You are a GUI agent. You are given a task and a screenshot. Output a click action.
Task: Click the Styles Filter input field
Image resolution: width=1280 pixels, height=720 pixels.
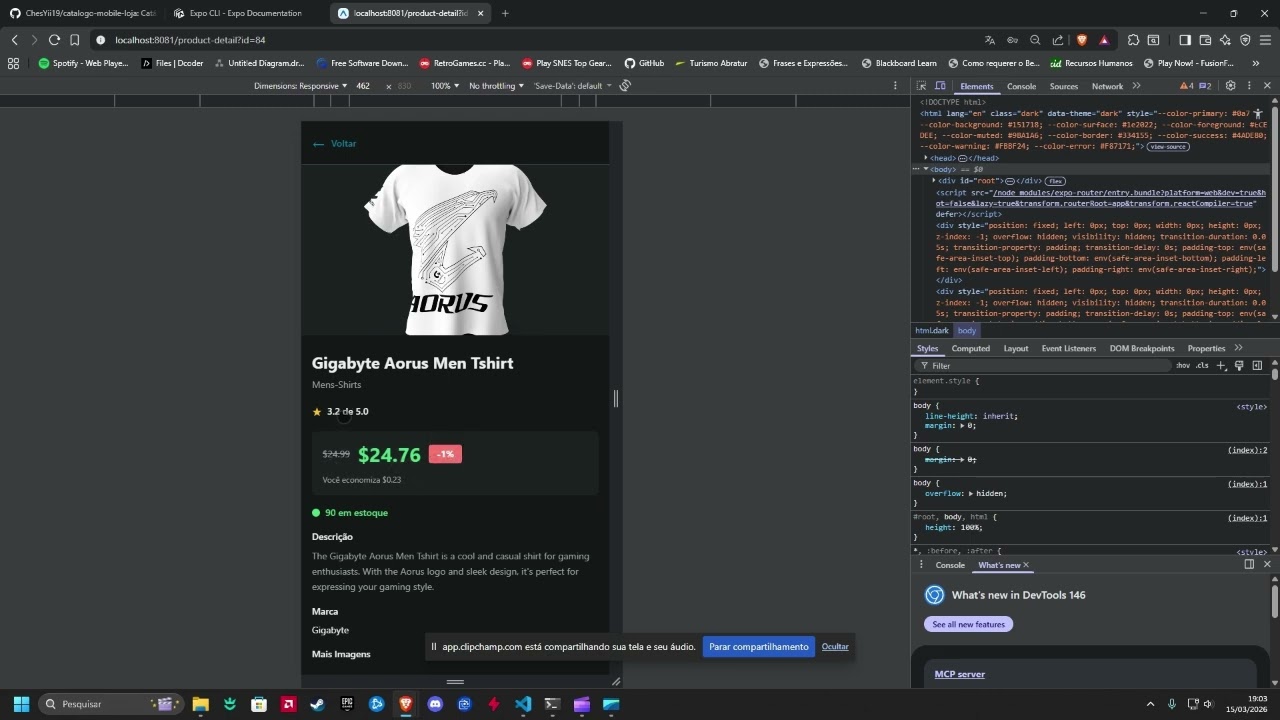tap(1041, 366)
